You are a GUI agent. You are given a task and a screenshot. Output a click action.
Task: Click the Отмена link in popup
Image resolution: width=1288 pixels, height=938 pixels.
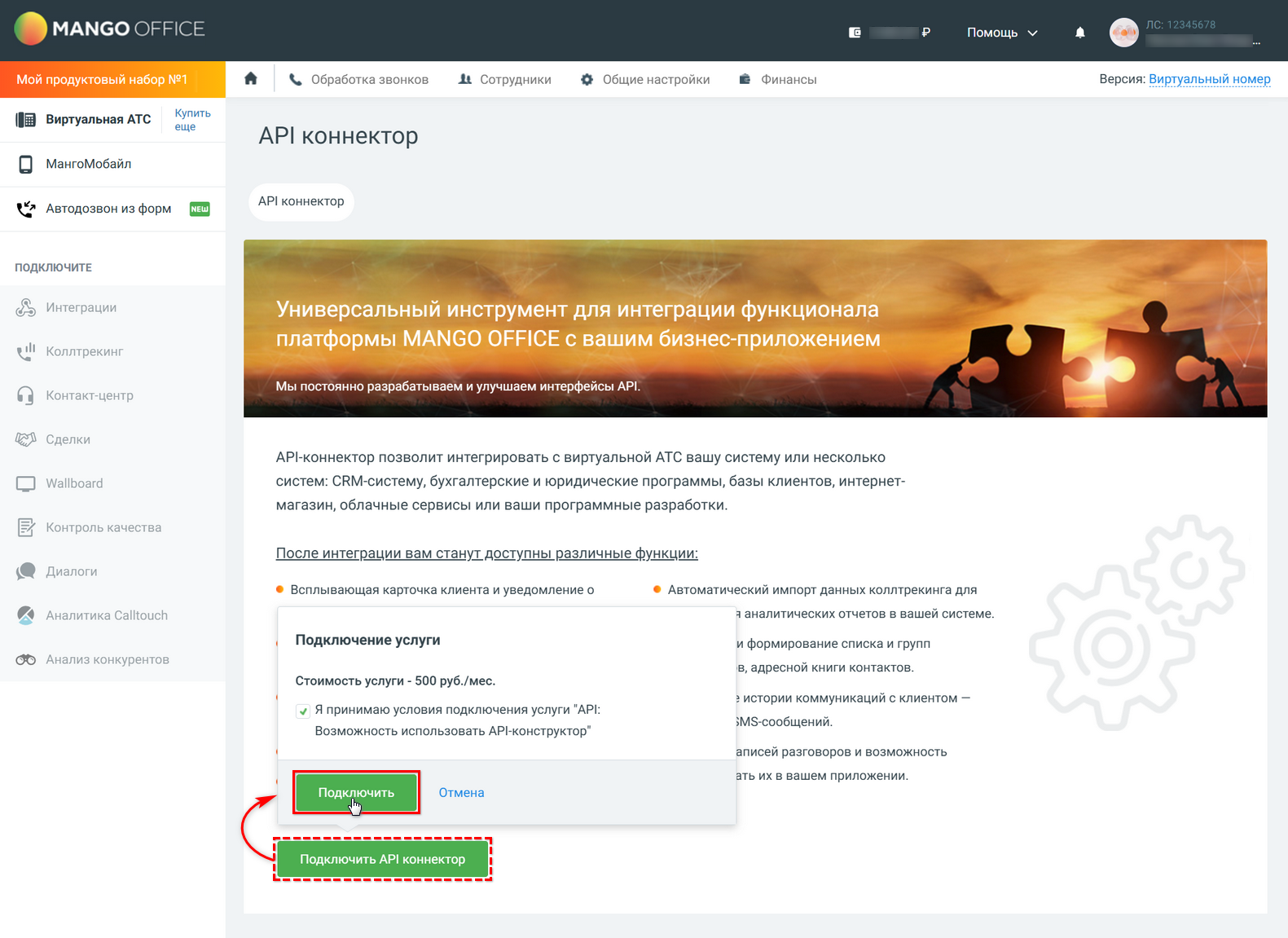pyautogui.click(x=461, y=792)
